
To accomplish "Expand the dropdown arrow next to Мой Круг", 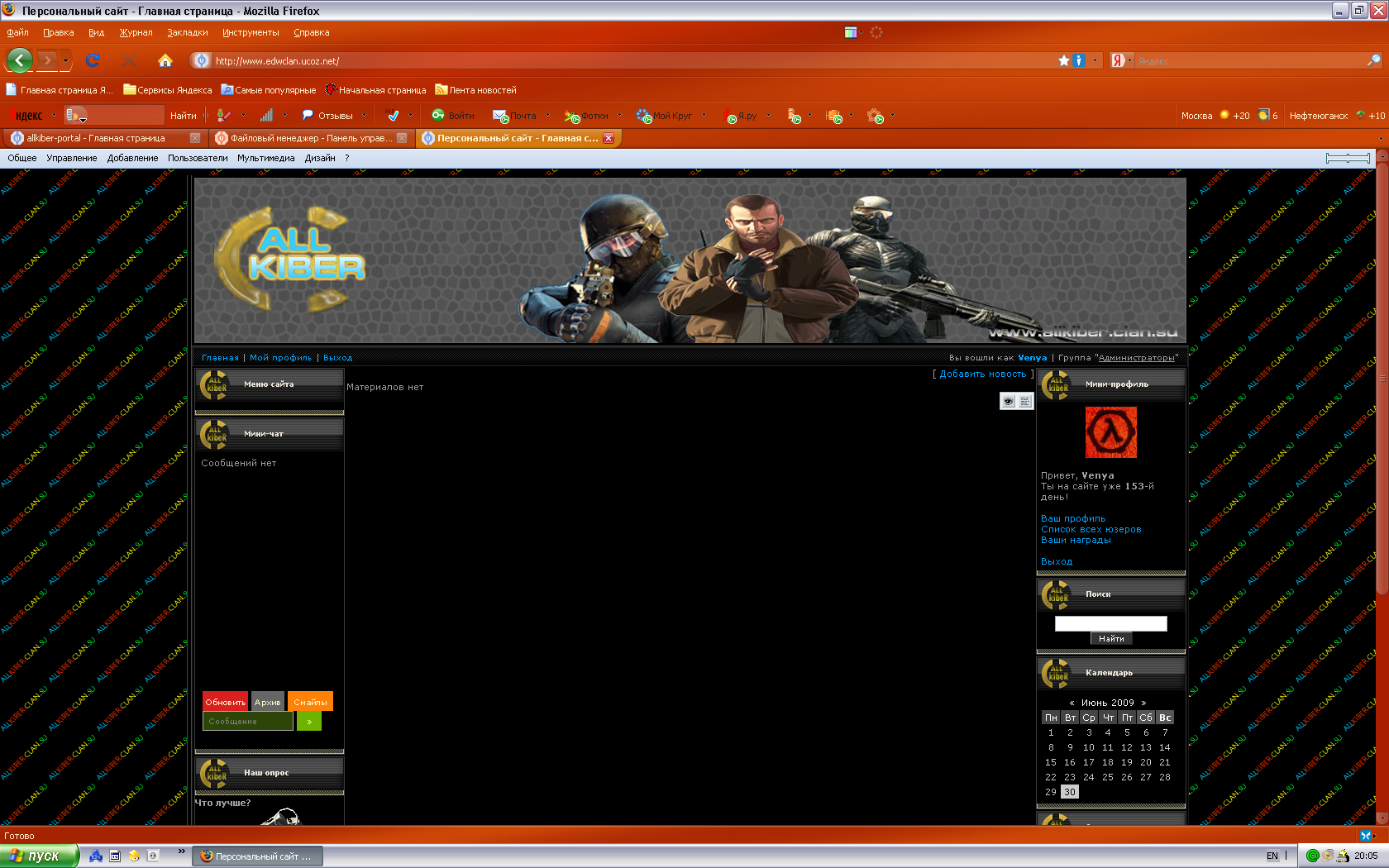I will pyautogui.click(x=704, y=116).
